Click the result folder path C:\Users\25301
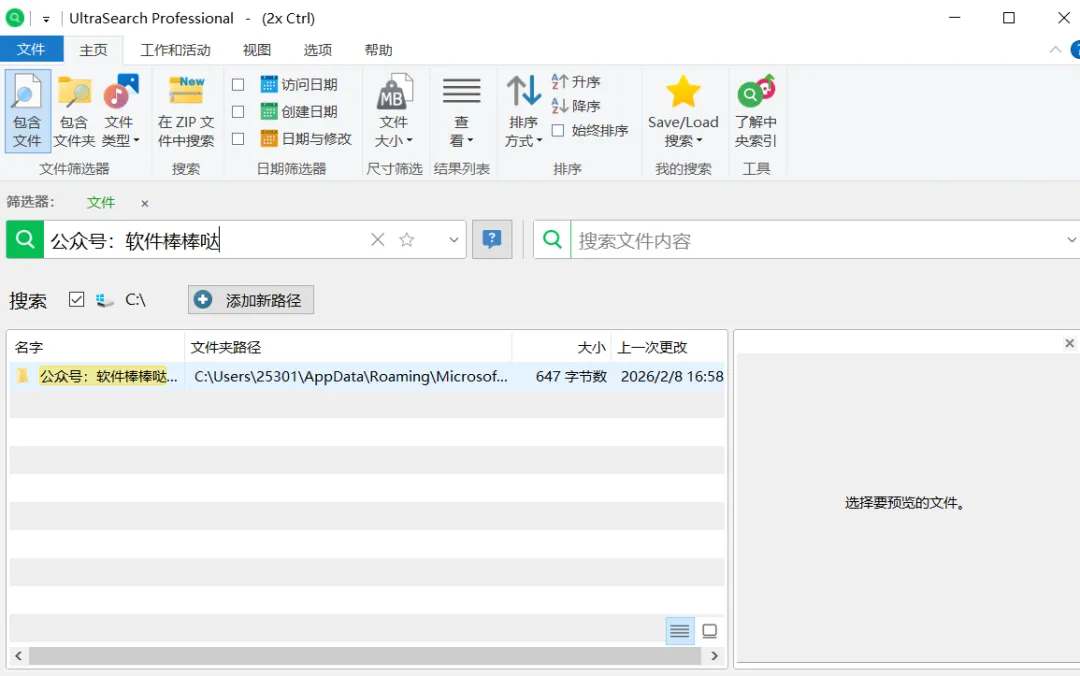This screenshot has height=676, width=1080. [351, 376]
